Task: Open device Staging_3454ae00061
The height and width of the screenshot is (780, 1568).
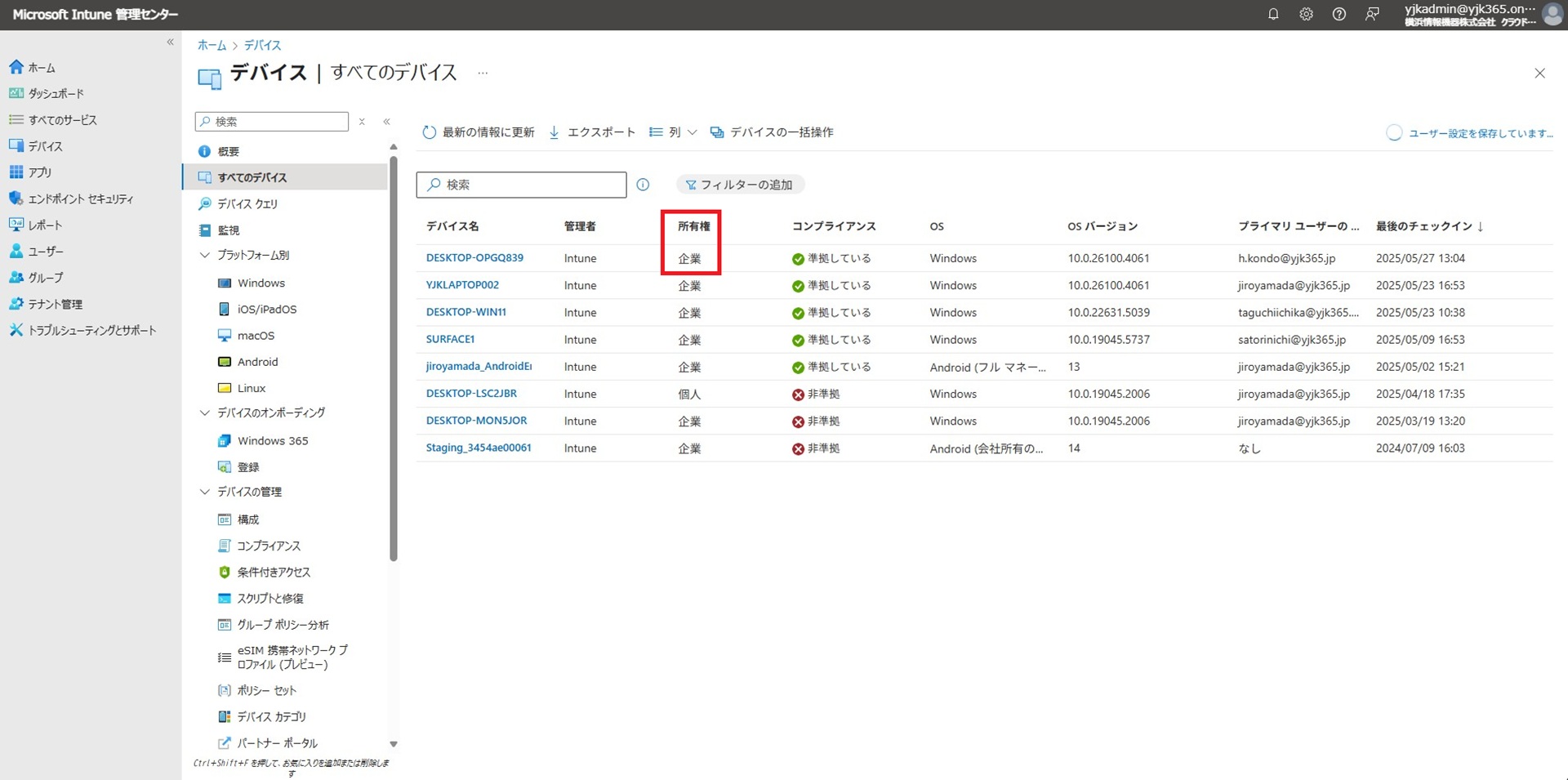Action: click(x=479, y=448)
